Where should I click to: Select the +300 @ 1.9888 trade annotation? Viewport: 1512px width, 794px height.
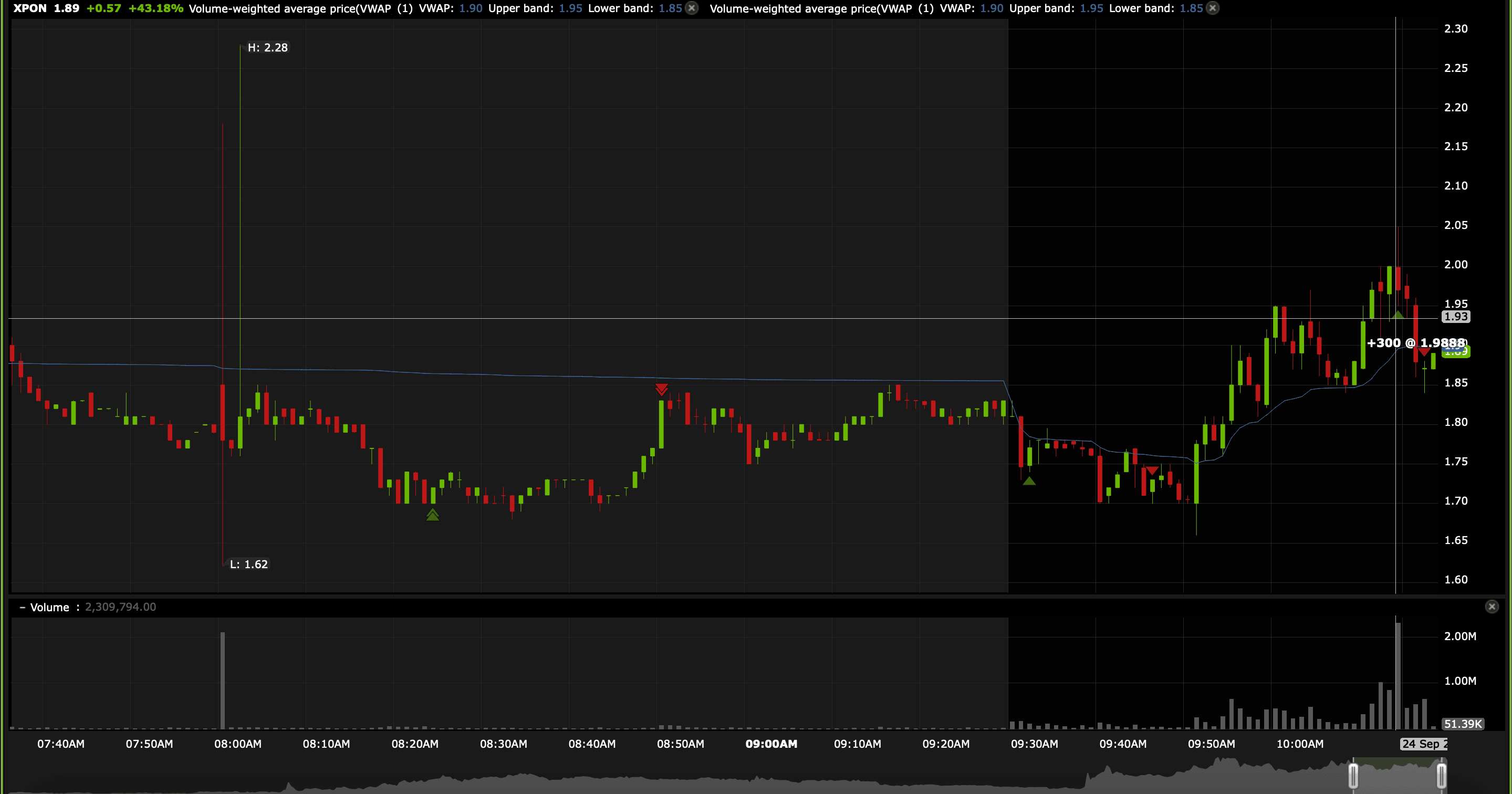[x=1414, y=343]
